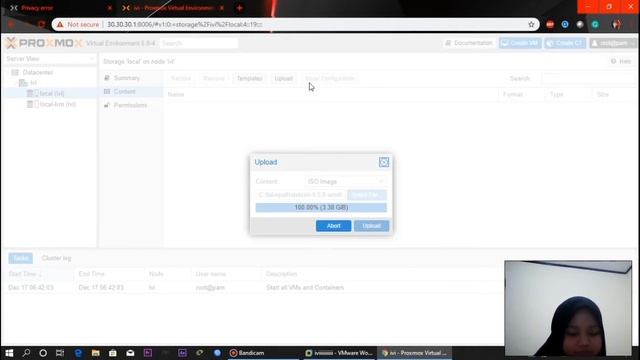The width and height of the screenshot is (640, 360).
Task: Click the 'Start all VMs and Containers' description
Action: coord(305,287)
